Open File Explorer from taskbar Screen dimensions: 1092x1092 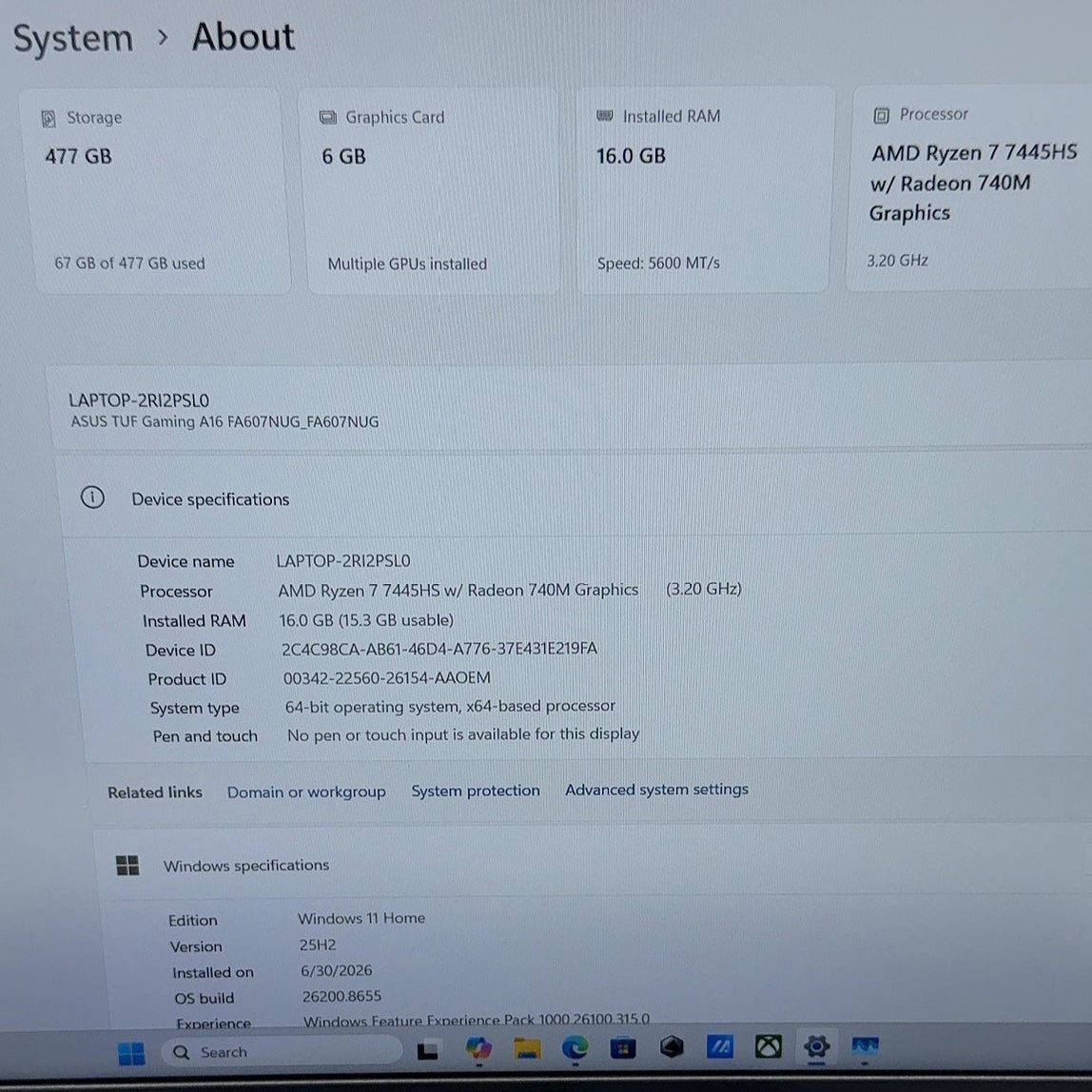(x=527, y=1048)
